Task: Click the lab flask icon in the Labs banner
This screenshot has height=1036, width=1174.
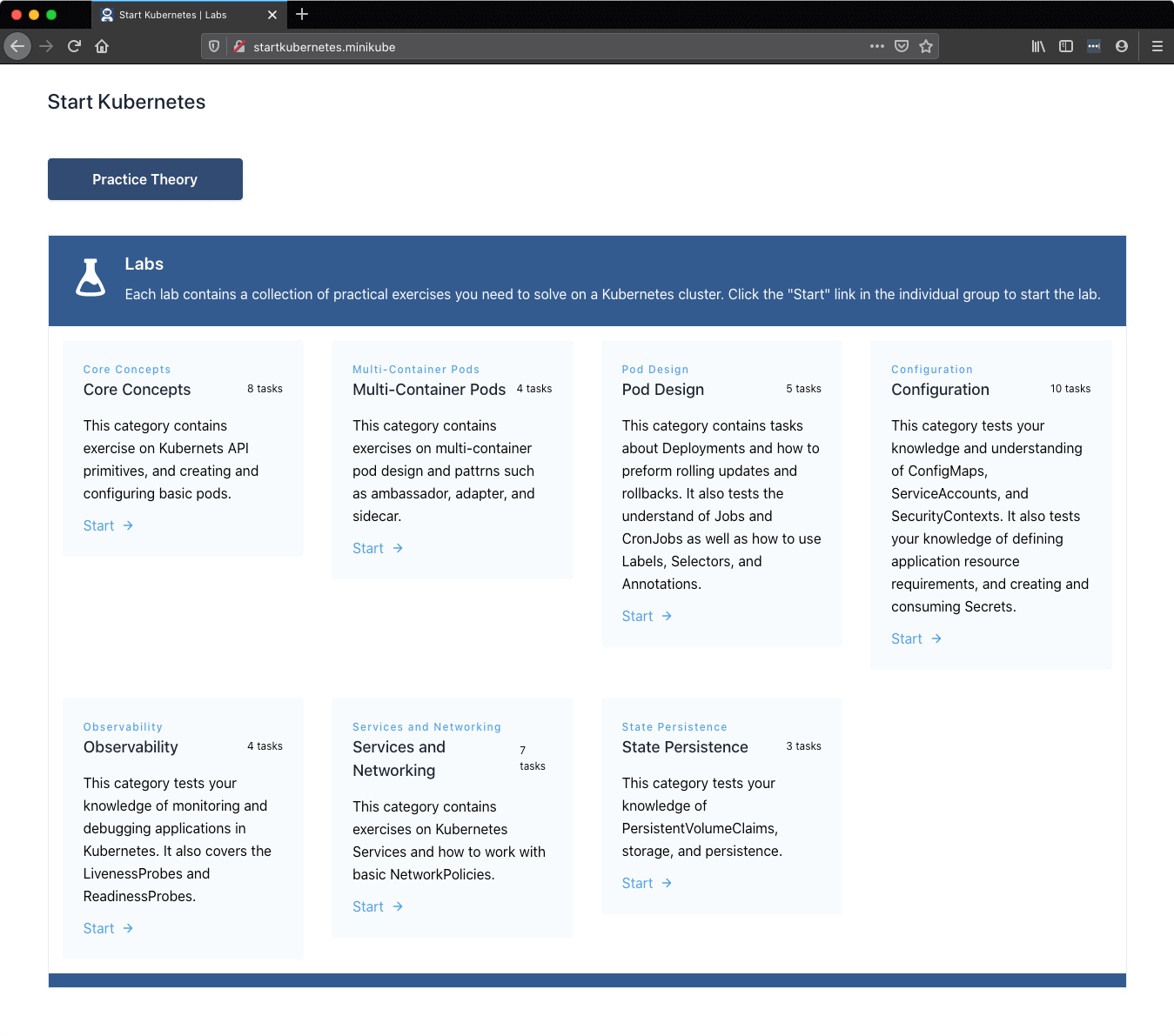Action: click(91, 277)
